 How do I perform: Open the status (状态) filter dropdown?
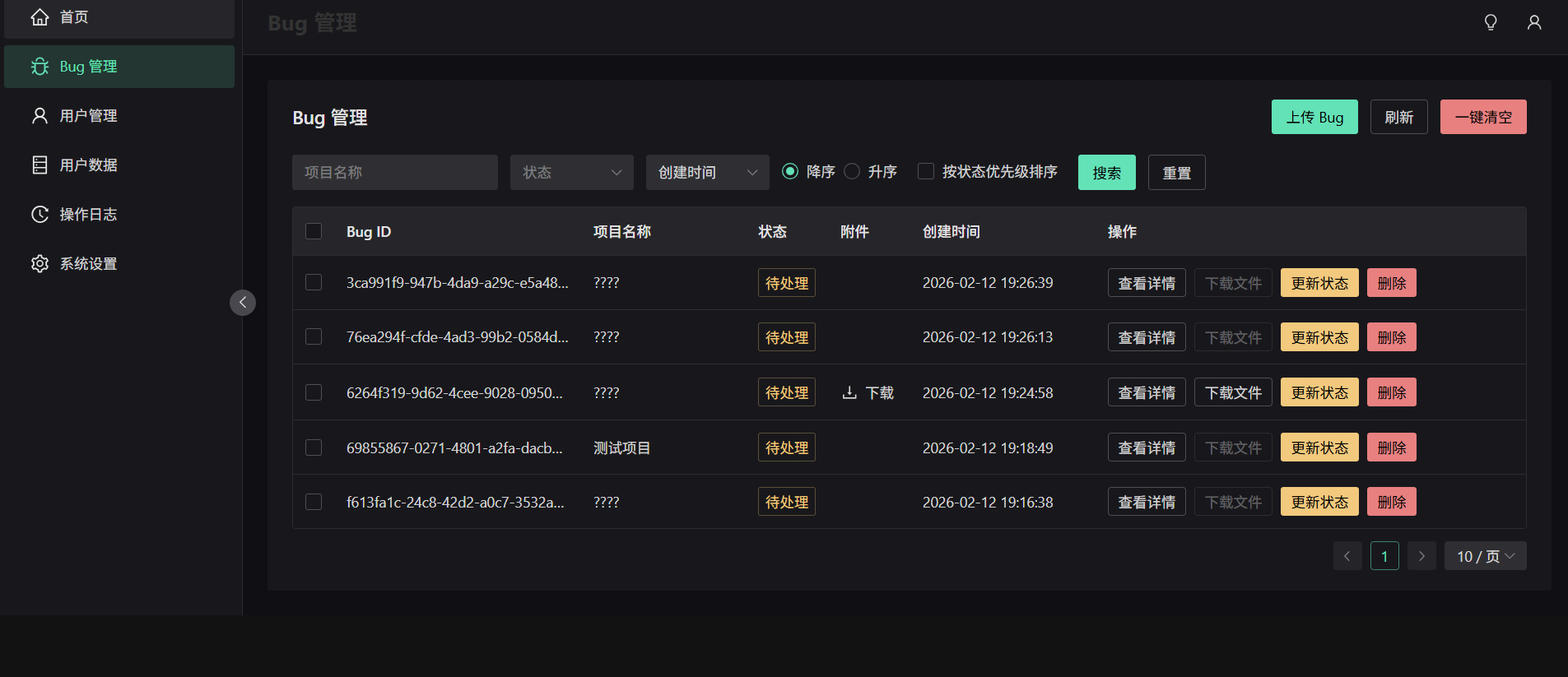571,173
